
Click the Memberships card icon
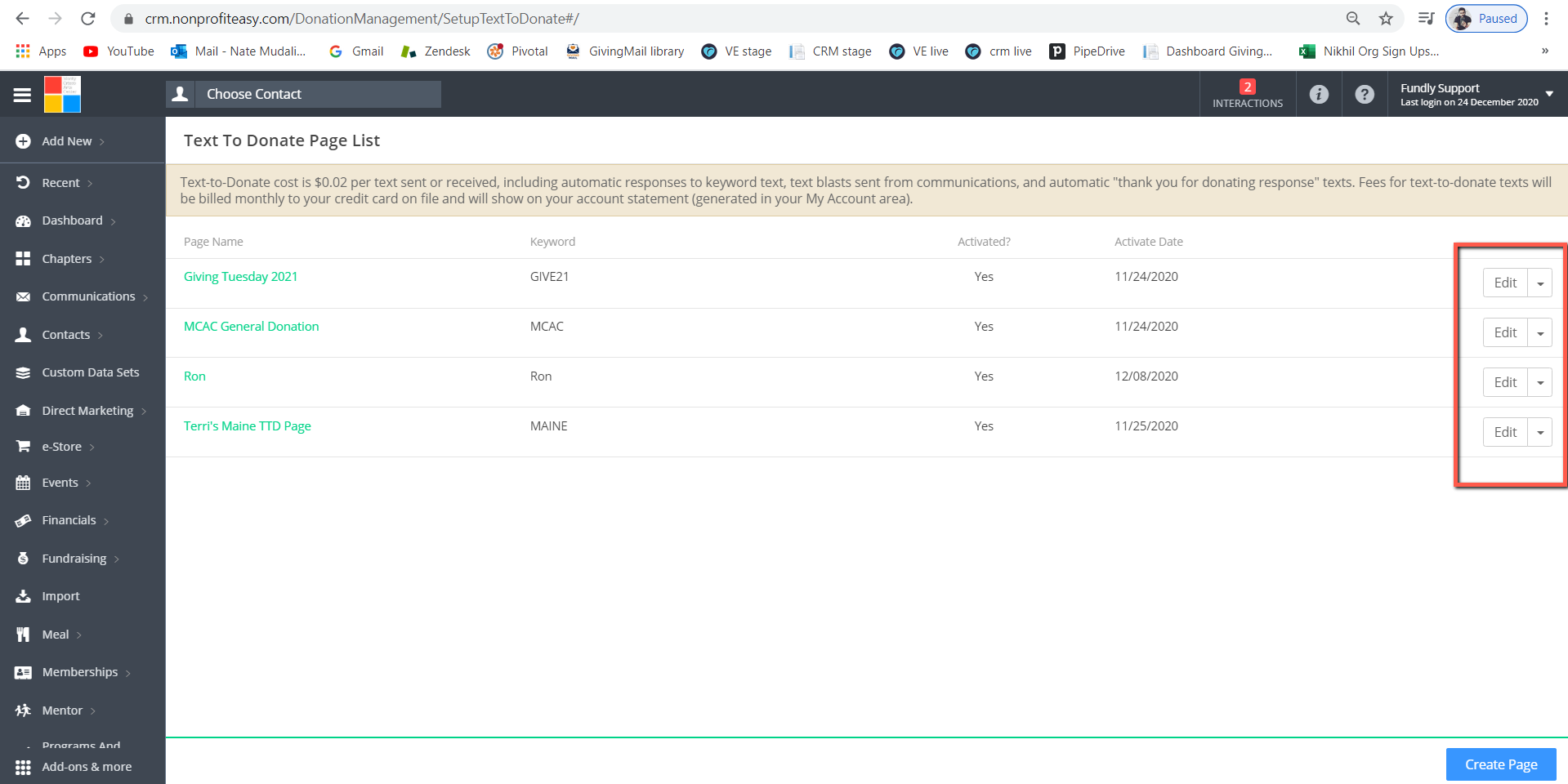[x=23, y=672]
